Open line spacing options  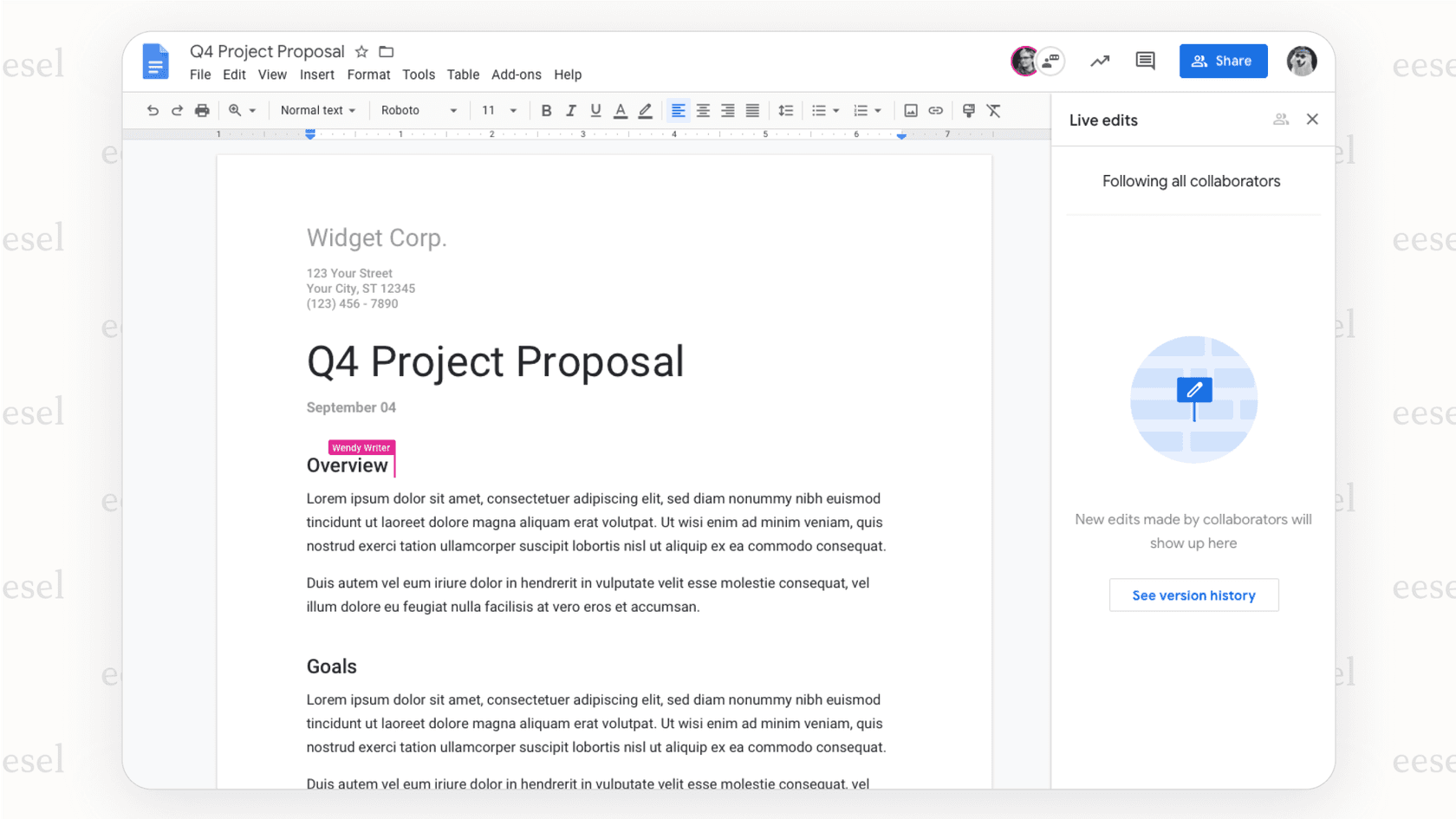786,110
